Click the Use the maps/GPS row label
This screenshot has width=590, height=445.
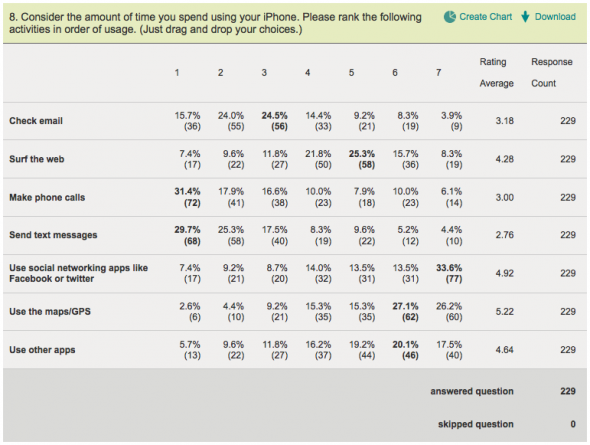tap(50, 311)
